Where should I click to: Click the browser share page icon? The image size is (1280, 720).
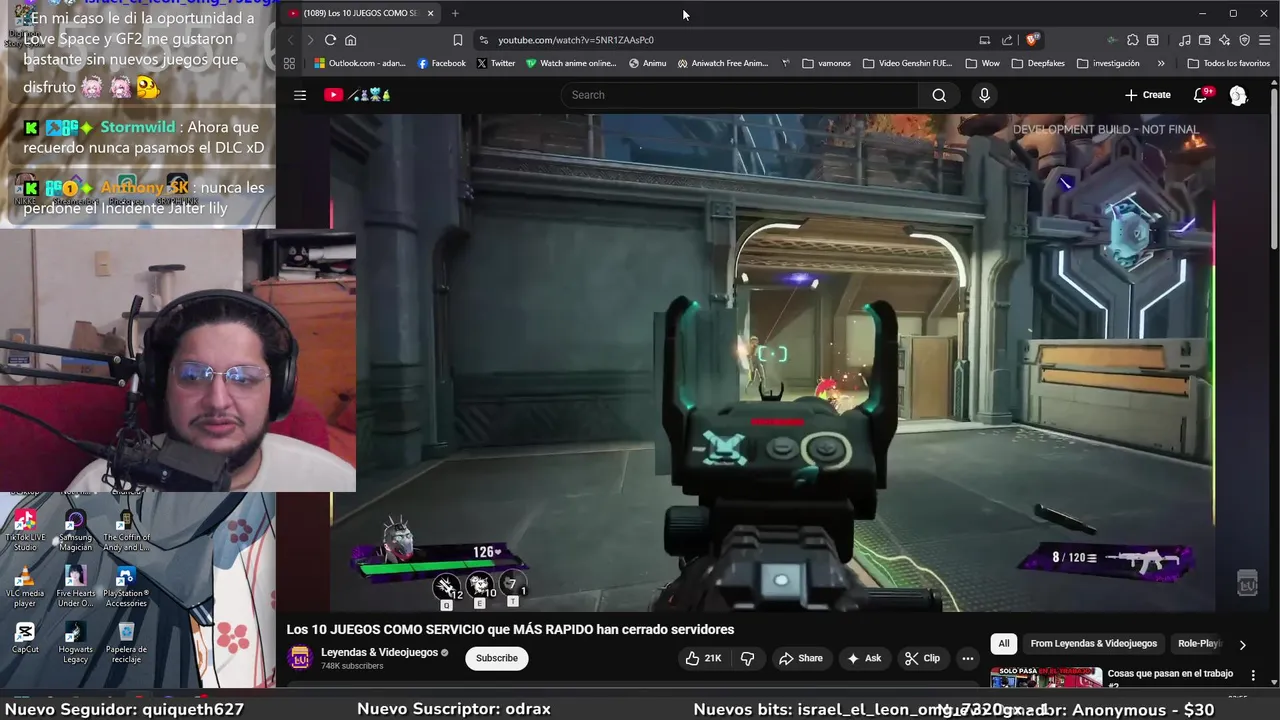click(x=1007, y=40)
